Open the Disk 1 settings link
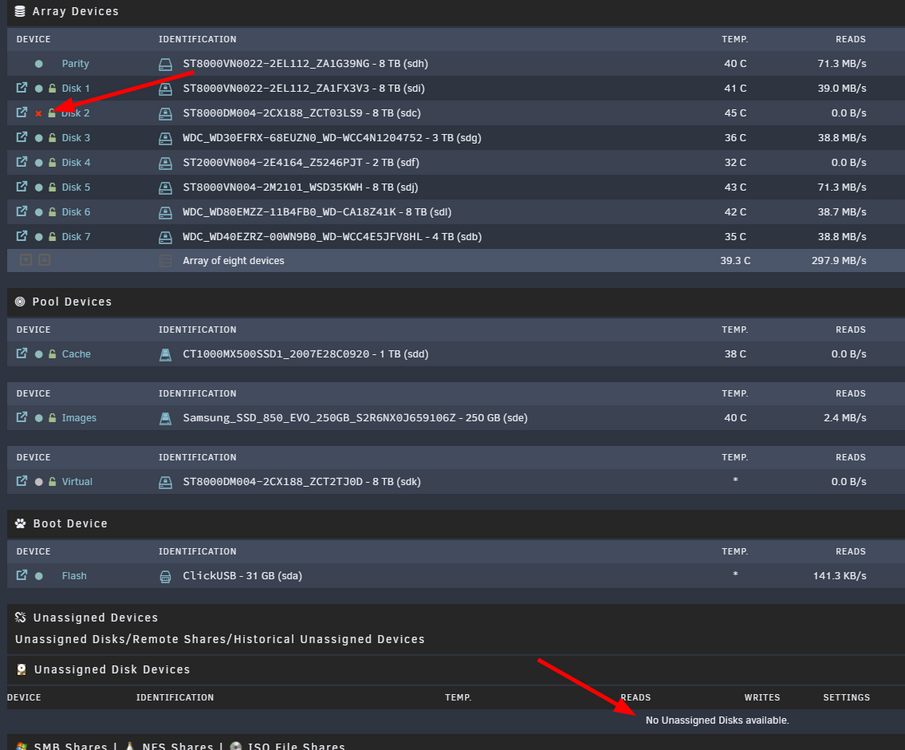The height and width of the screenshot is (750, 905). 76,88
